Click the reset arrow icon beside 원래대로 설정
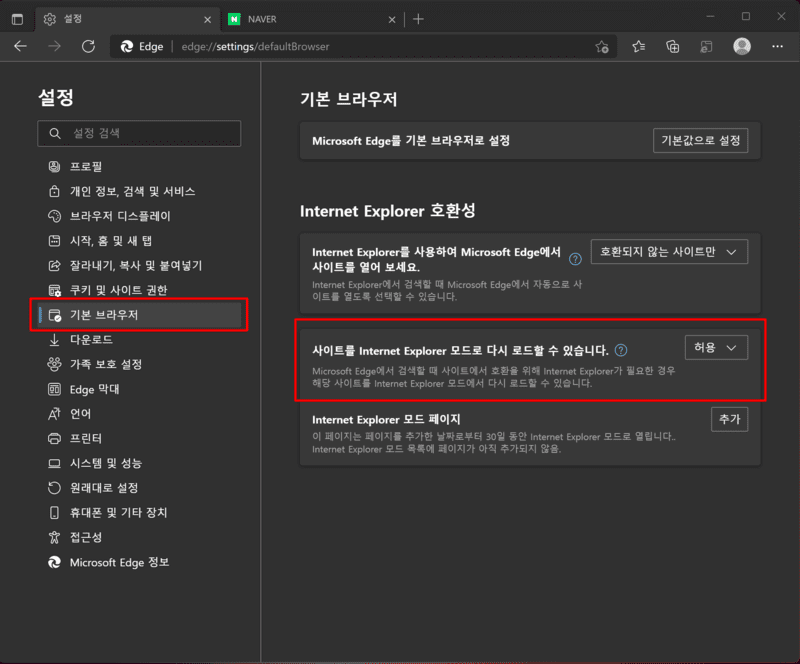The height and width of the screenshot is (664, 800). (54, 488)
